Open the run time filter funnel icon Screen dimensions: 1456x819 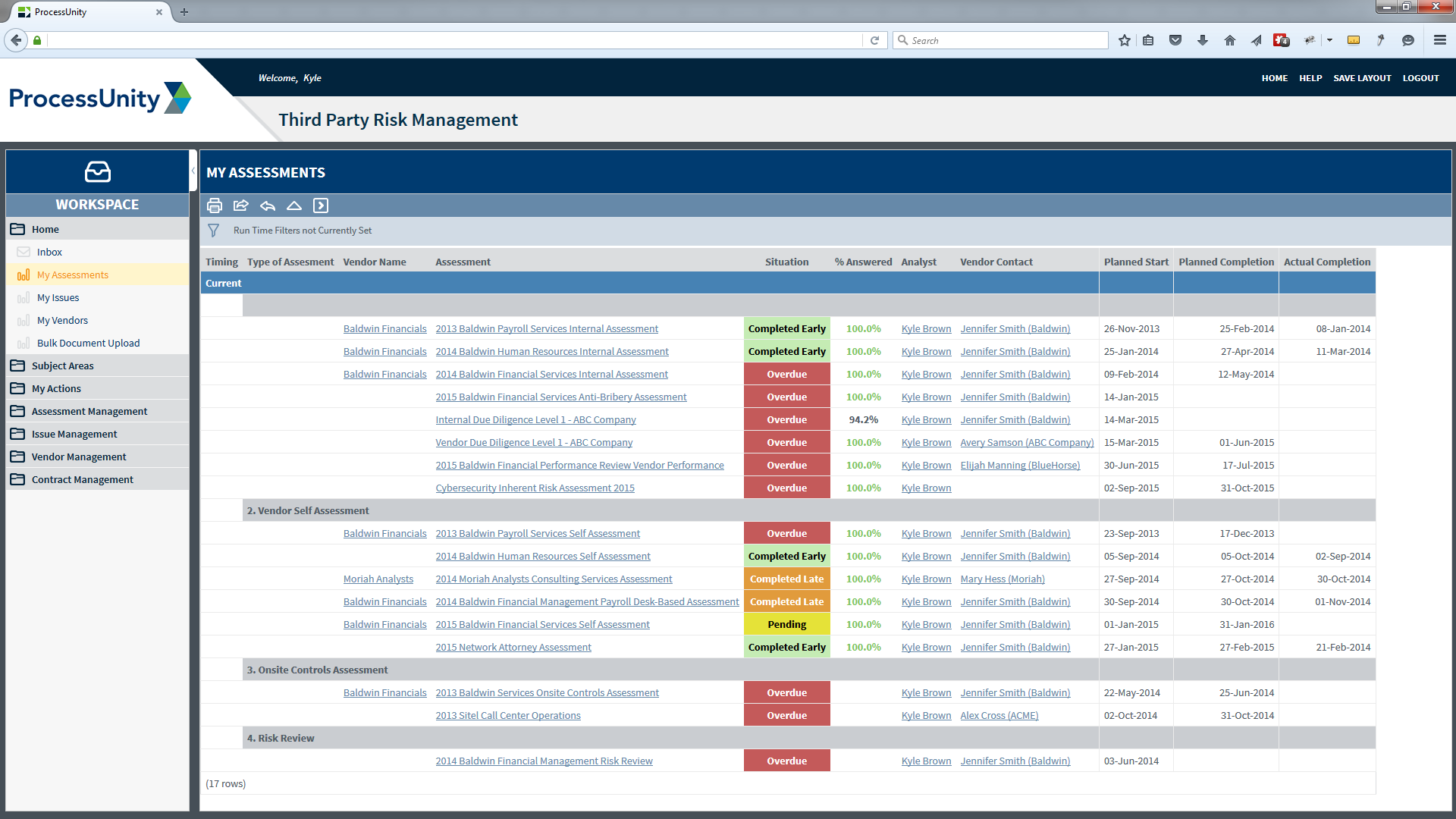pos(214,231)
